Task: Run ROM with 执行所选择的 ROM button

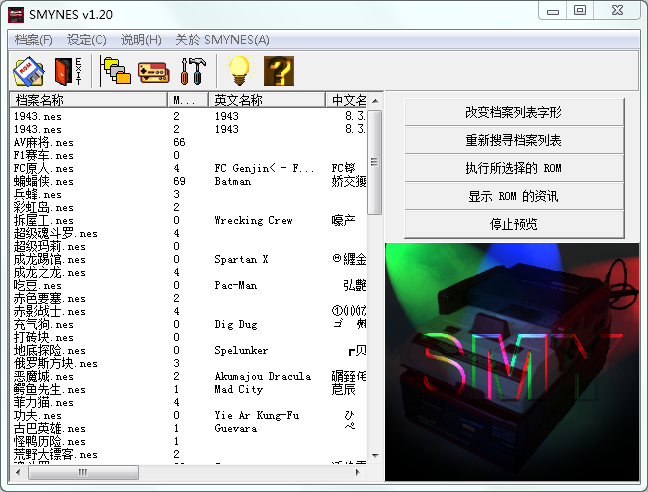Action: [x=513, y=168]
